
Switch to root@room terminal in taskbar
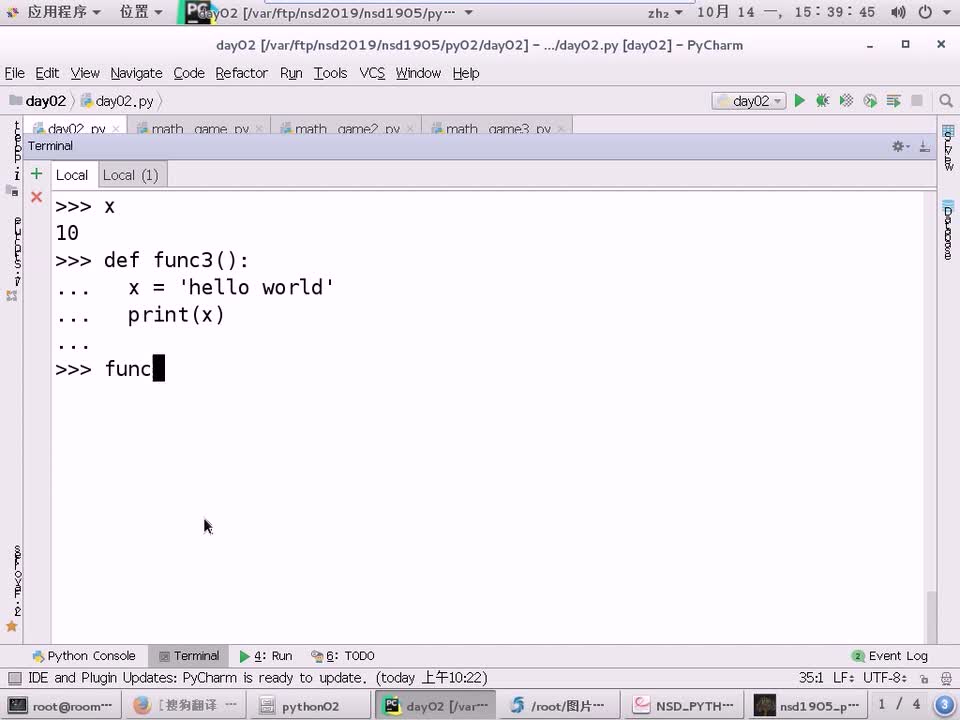click(x=59, y=706)
